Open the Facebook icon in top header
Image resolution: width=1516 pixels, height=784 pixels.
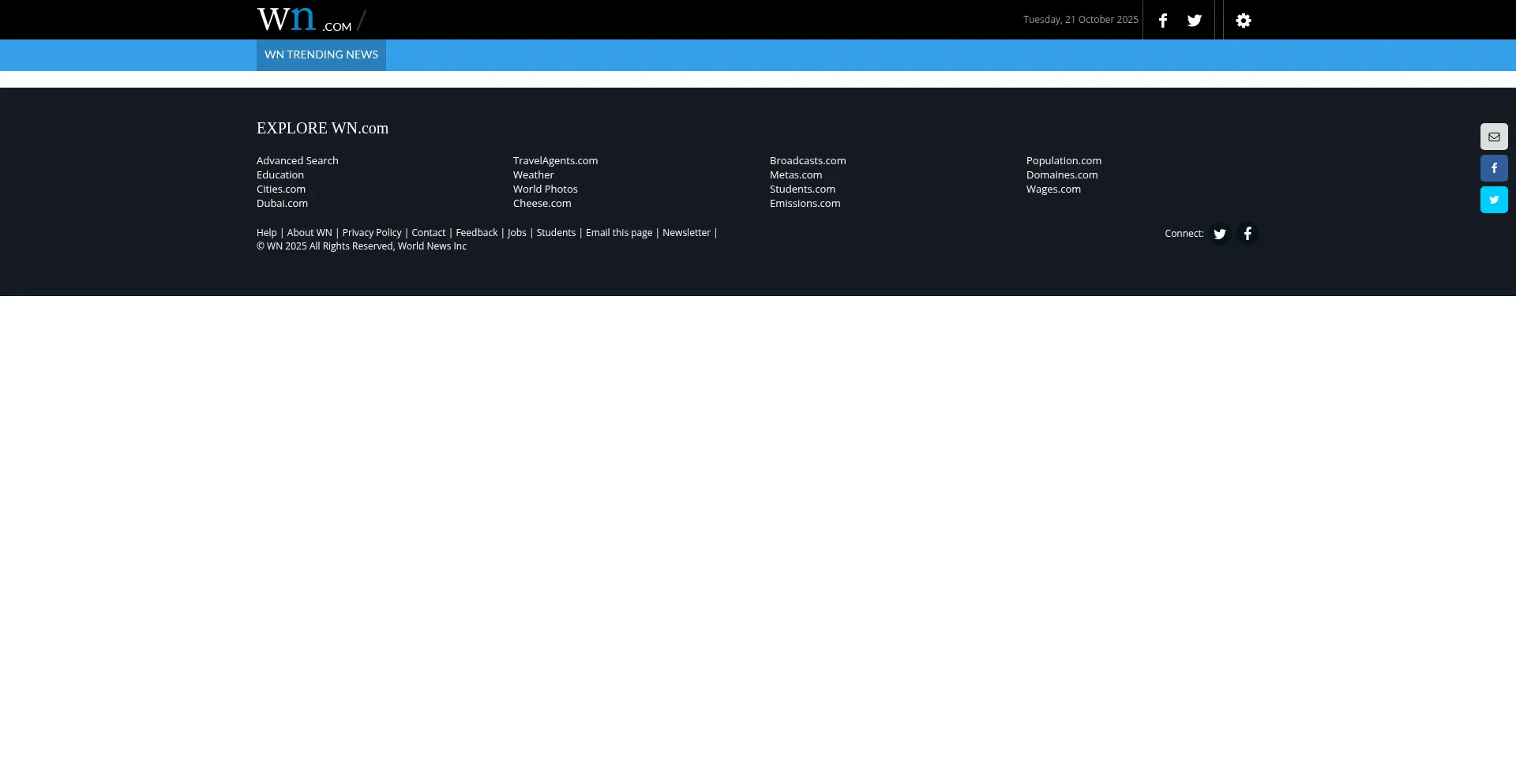1162,21
